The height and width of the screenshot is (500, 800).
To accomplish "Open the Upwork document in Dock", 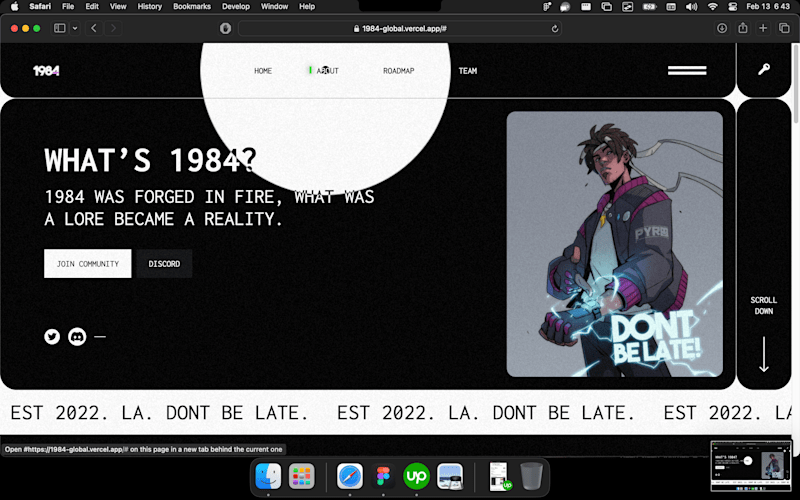I will [499, 476].
